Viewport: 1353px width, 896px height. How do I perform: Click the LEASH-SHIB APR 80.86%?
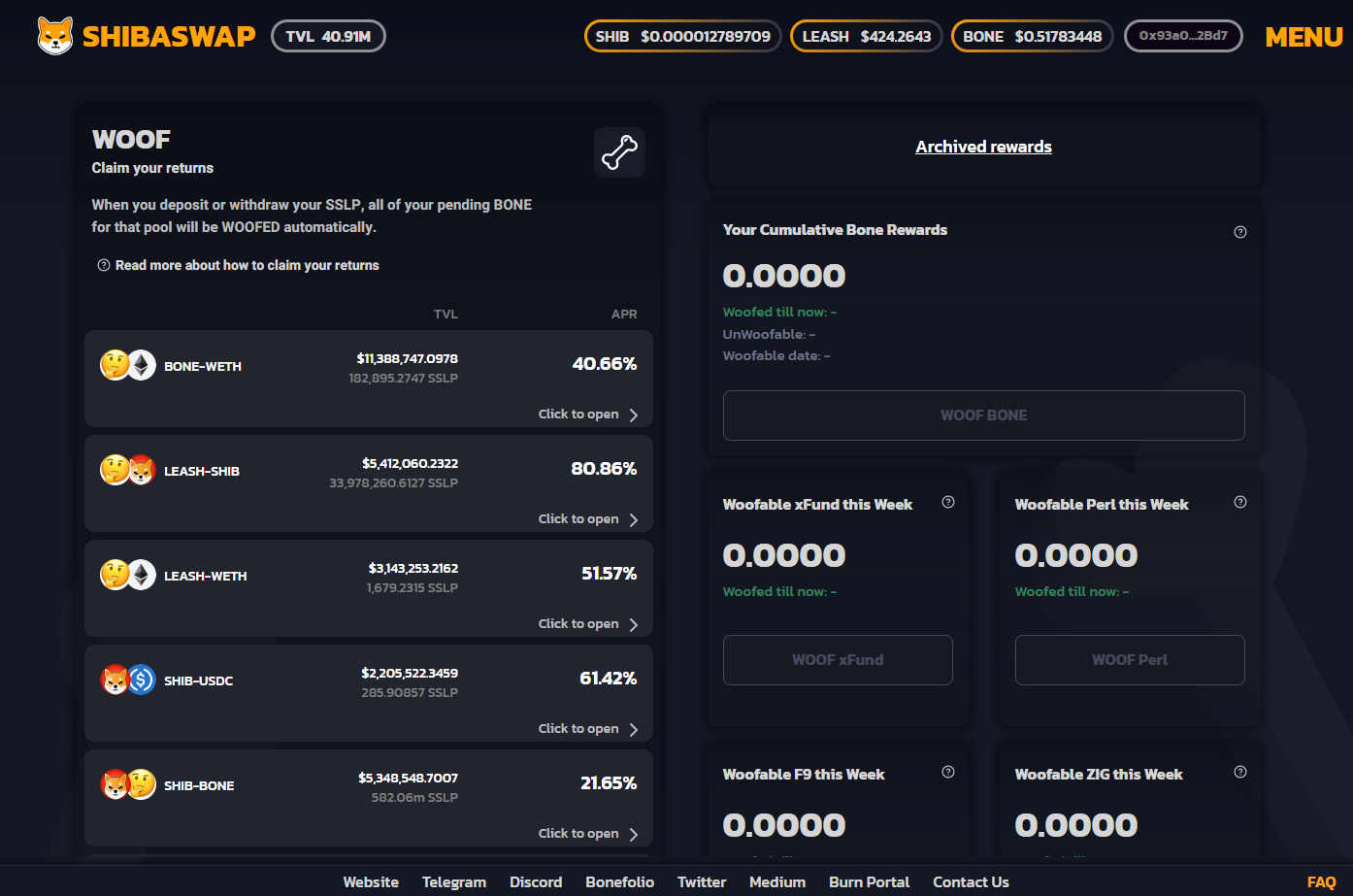[604, 469]
